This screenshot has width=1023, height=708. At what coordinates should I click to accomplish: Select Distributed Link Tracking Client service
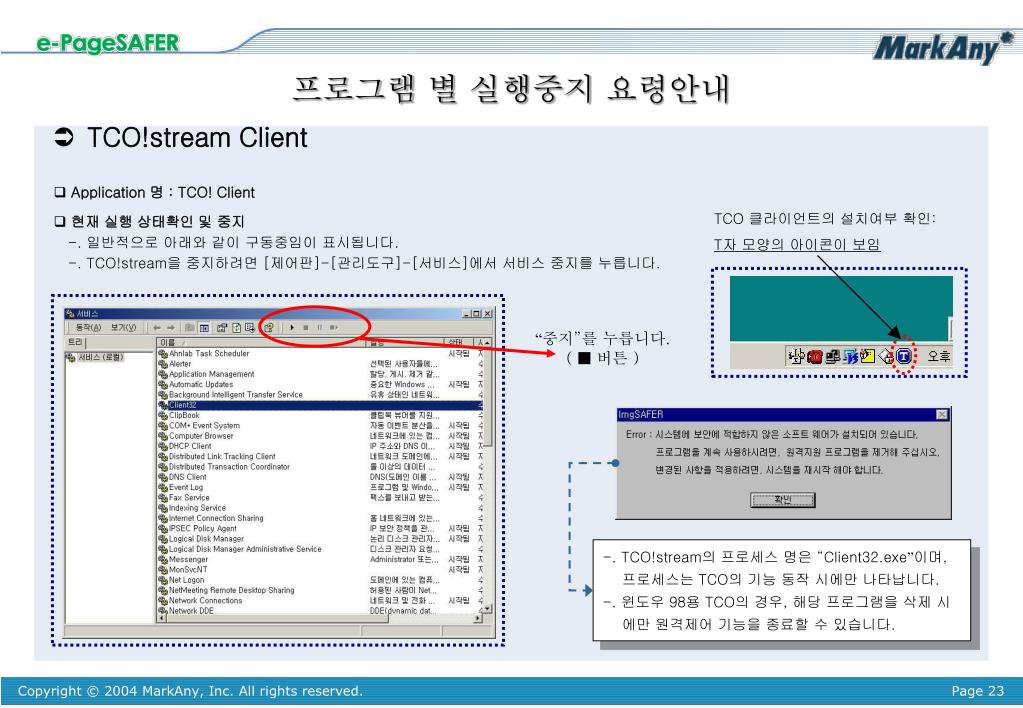click(320, 457)
